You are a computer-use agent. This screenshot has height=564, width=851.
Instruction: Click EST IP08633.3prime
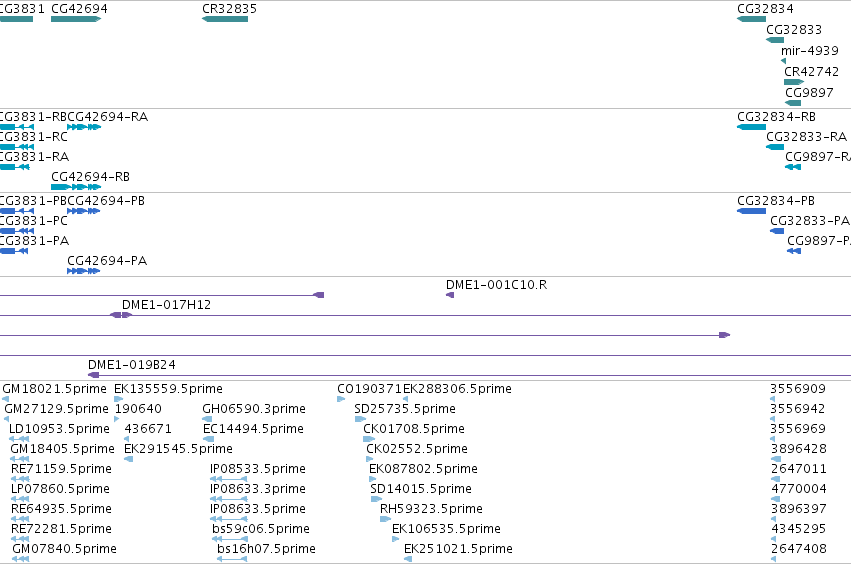(x=258, y=489)
